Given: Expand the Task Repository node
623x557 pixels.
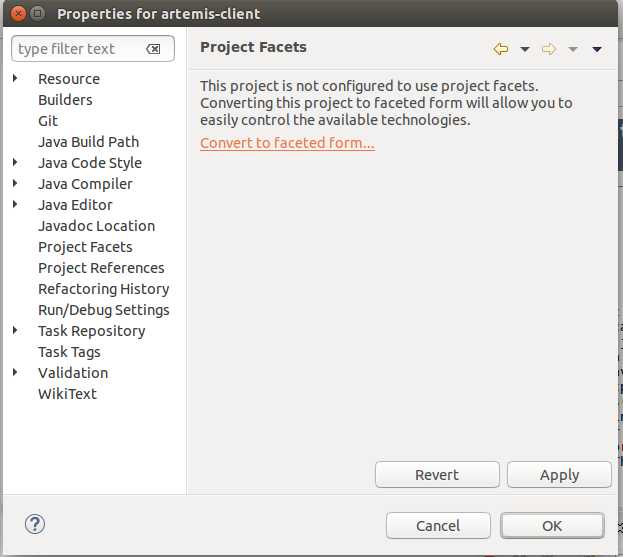Looking at the screenshot, I should [x=15, y=330].
